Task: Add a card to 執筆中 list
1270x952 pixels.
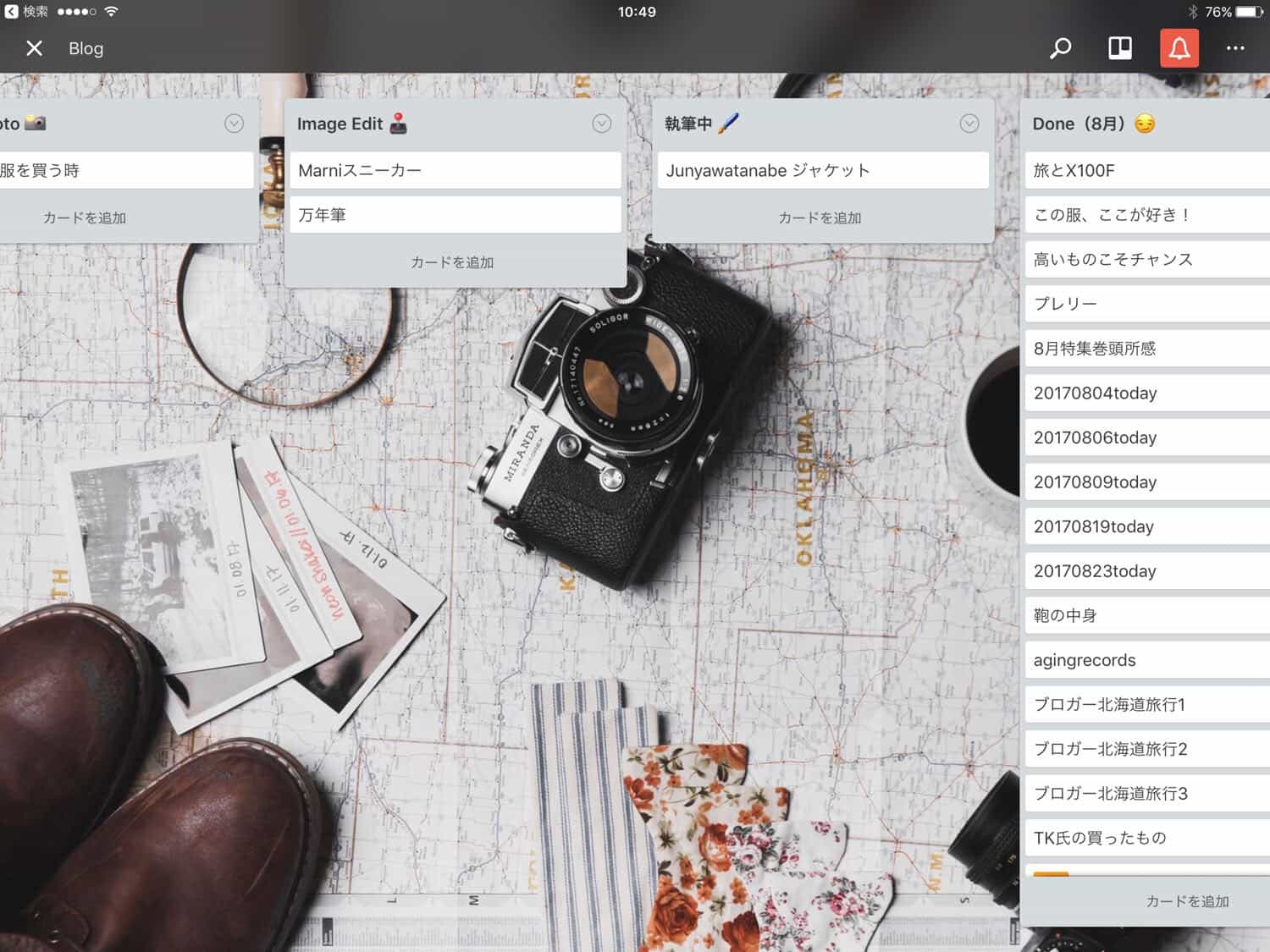Action: 820,217
